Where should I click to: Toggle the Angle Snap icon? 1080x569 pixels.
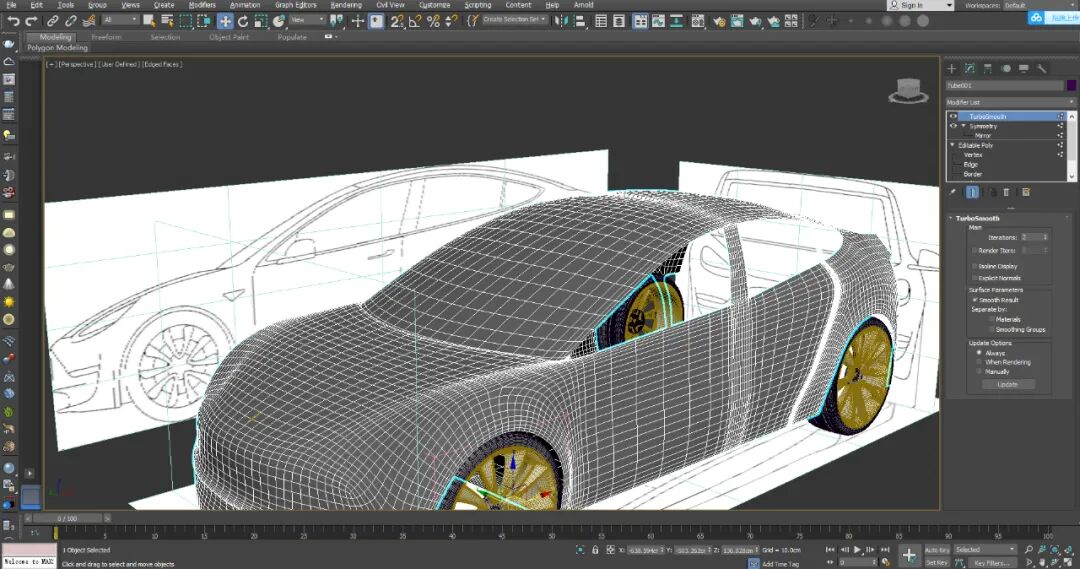coord(415,20)
